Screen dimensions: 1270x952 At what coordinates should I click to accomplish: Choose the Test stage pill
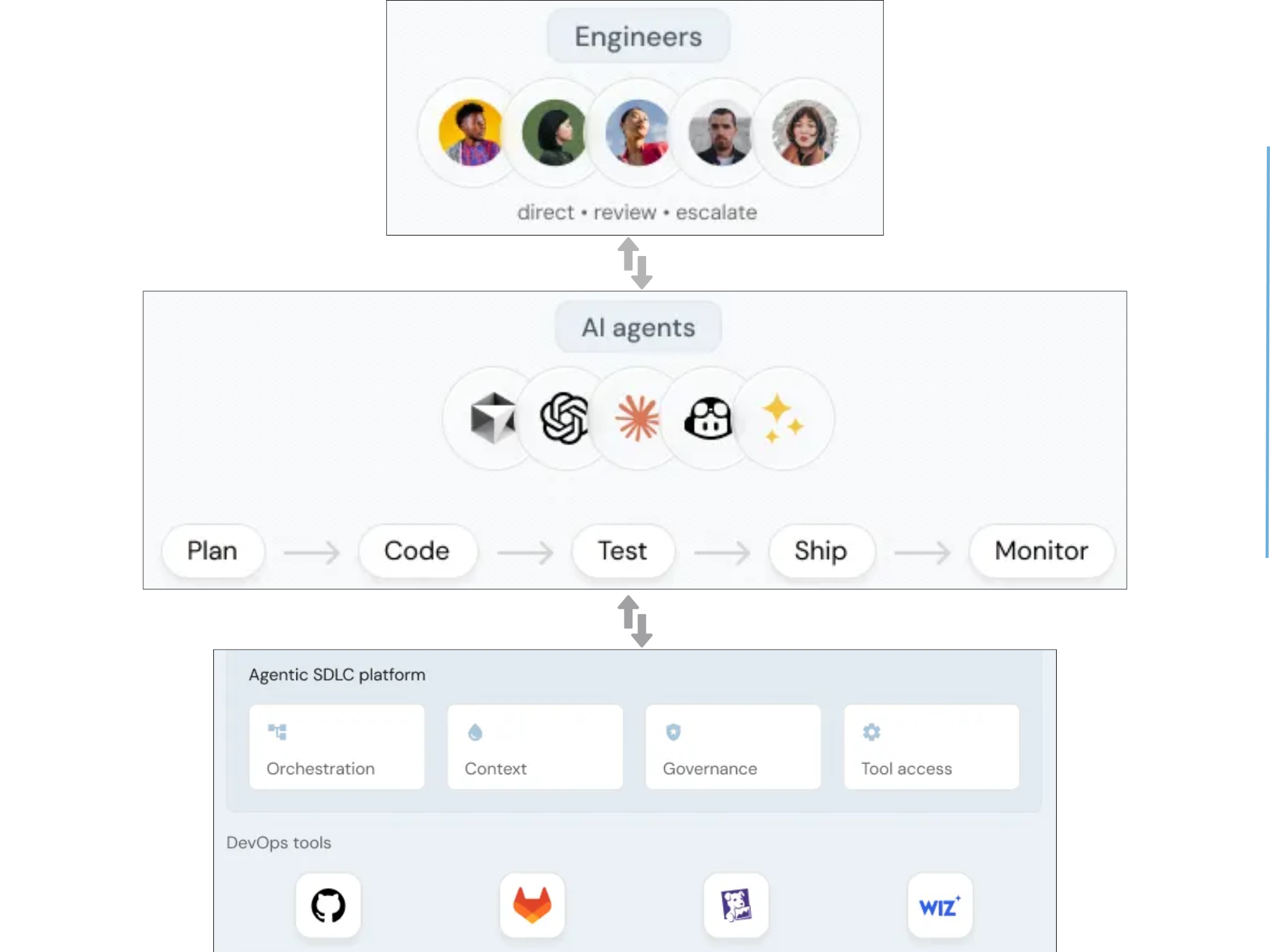click(x=623, y=551)
